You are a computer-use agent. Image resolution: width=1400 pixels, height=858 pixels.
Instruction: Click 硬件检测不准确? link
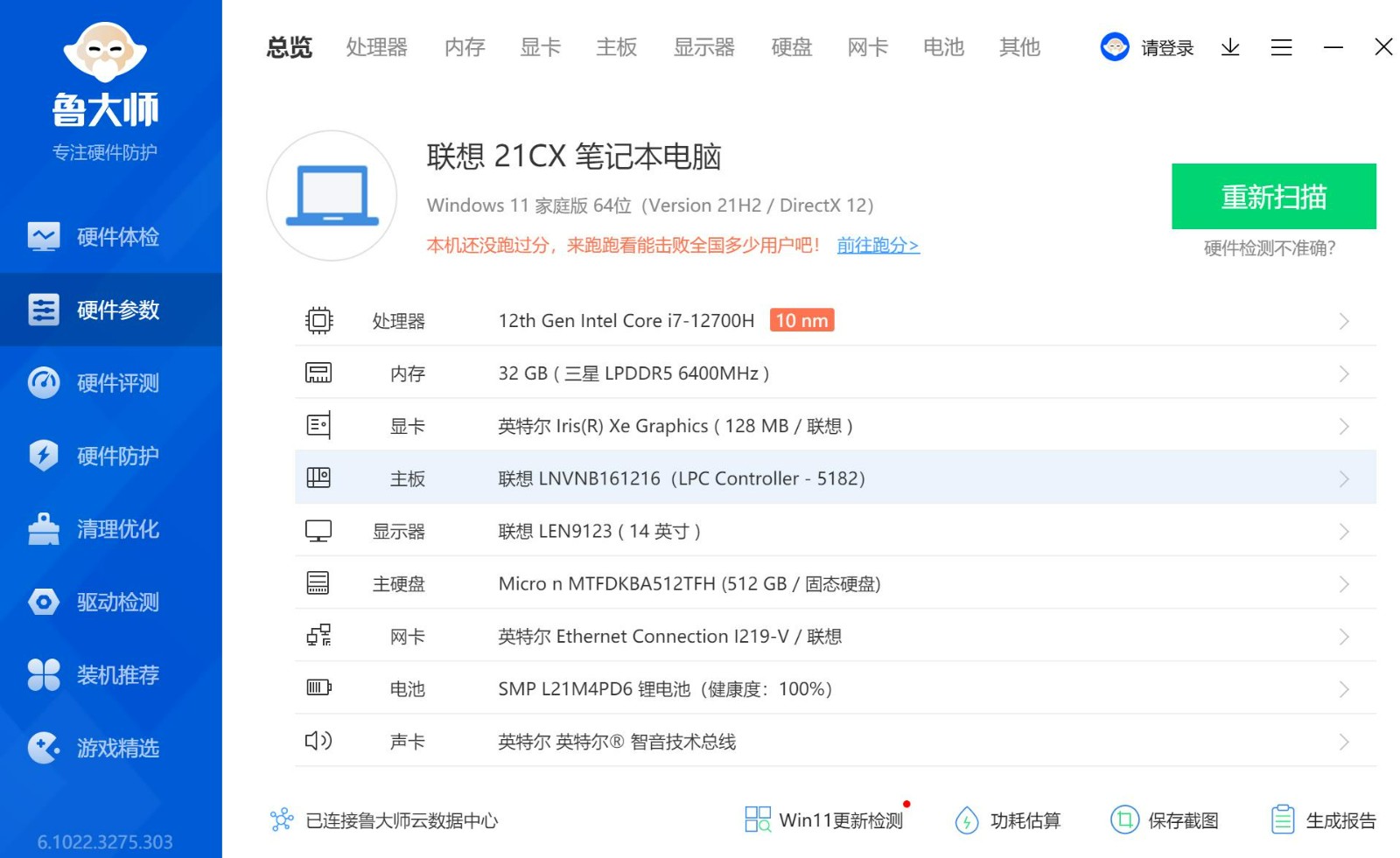pyautogui.click(x=1270, y=248)
